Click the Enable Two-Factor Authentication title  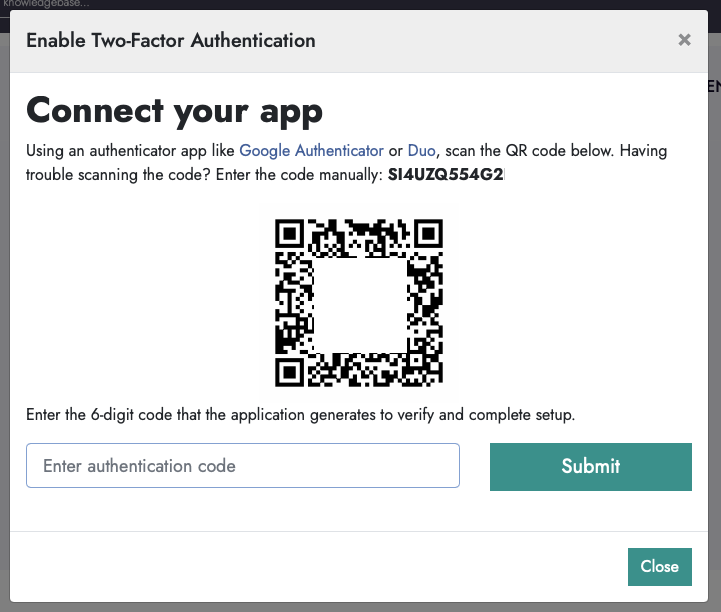pyautogui.click(x=171, y=41)
